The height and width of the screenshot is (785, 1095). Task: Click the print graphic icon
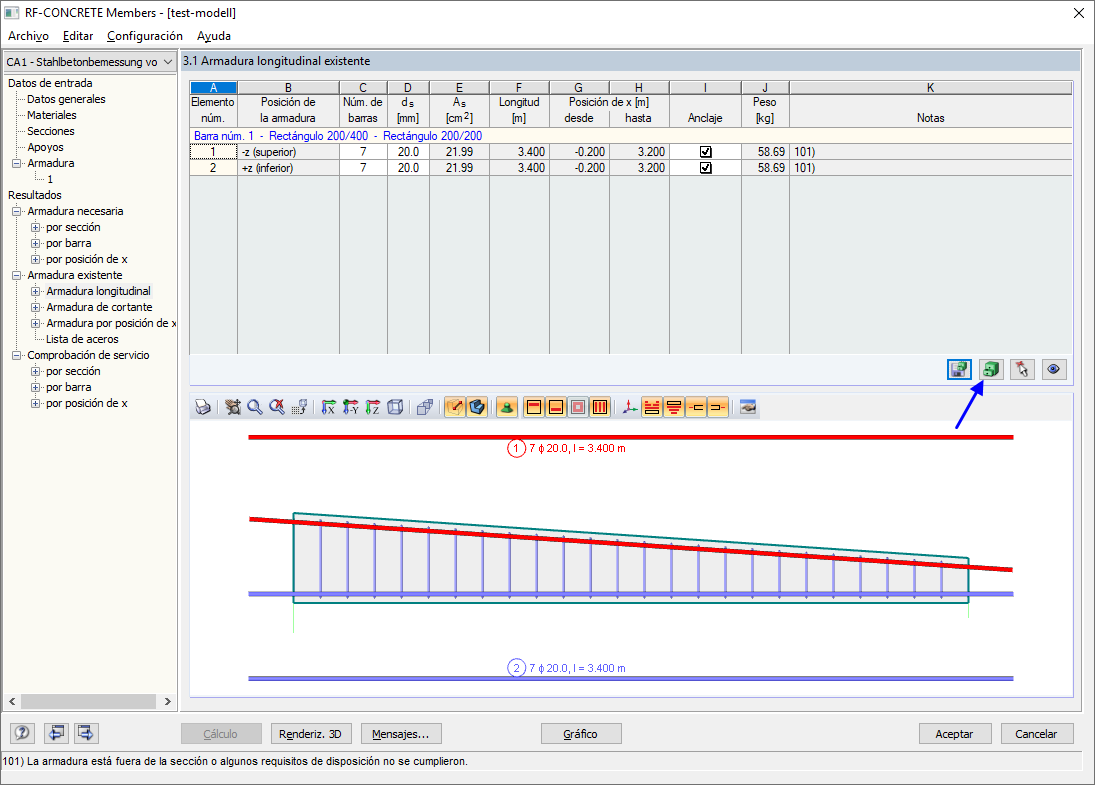(x=203, y=407)
